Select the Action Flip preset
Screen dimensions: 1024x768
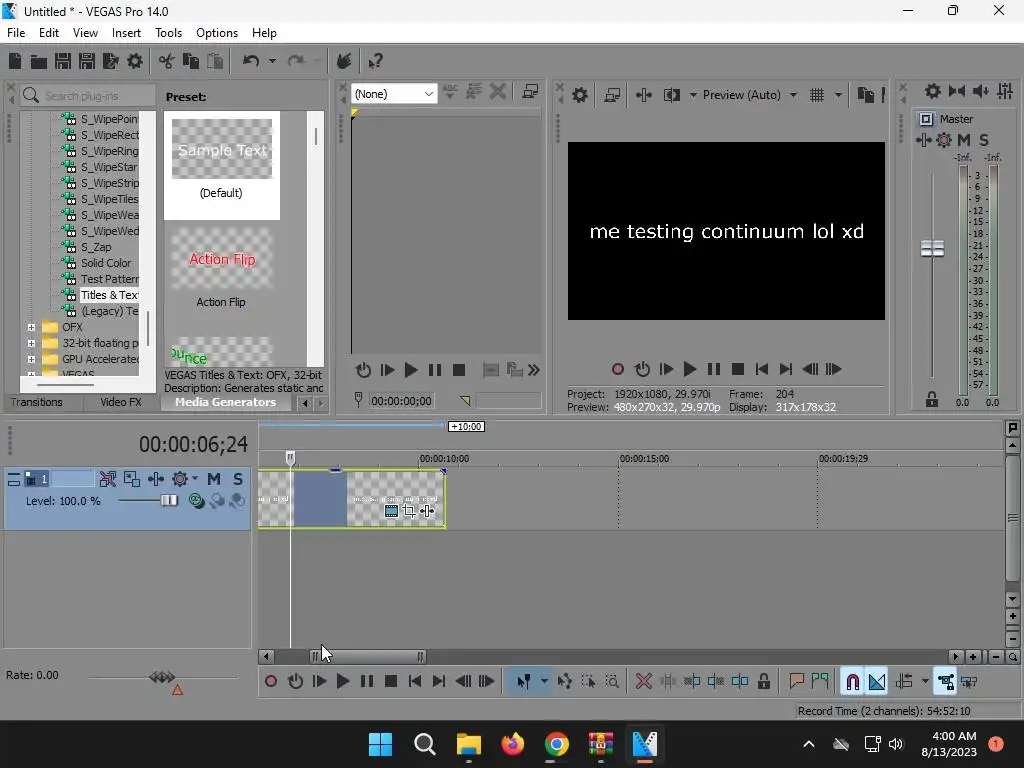click(221, 268)
